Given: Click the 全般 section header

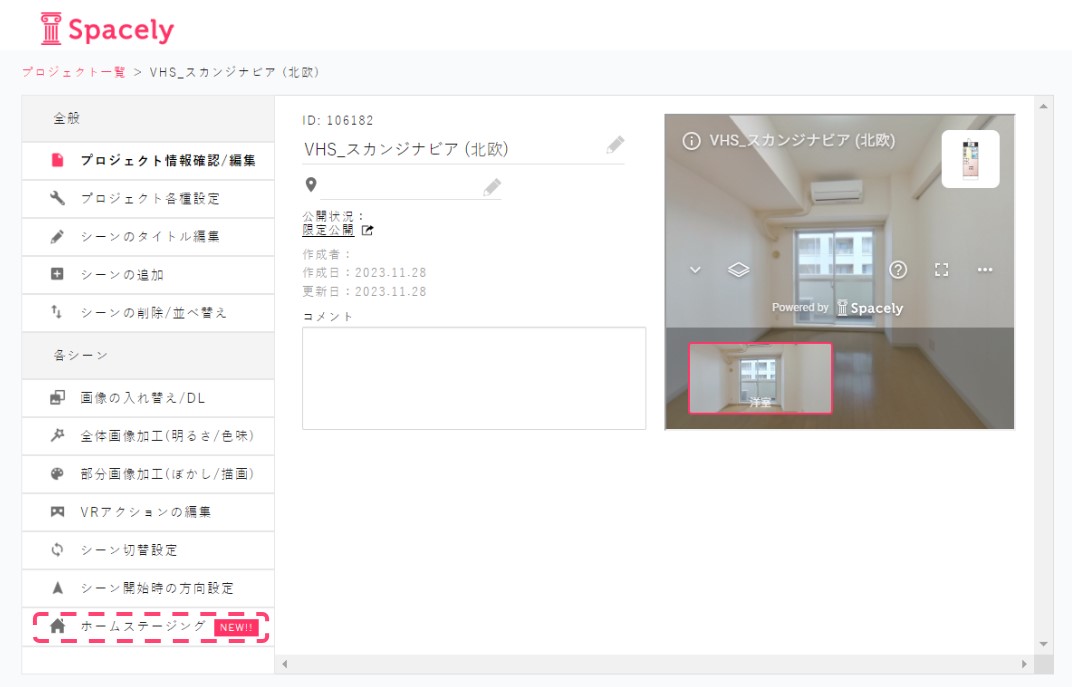Looking at the screenshot, I should click(x=148, y=119).
